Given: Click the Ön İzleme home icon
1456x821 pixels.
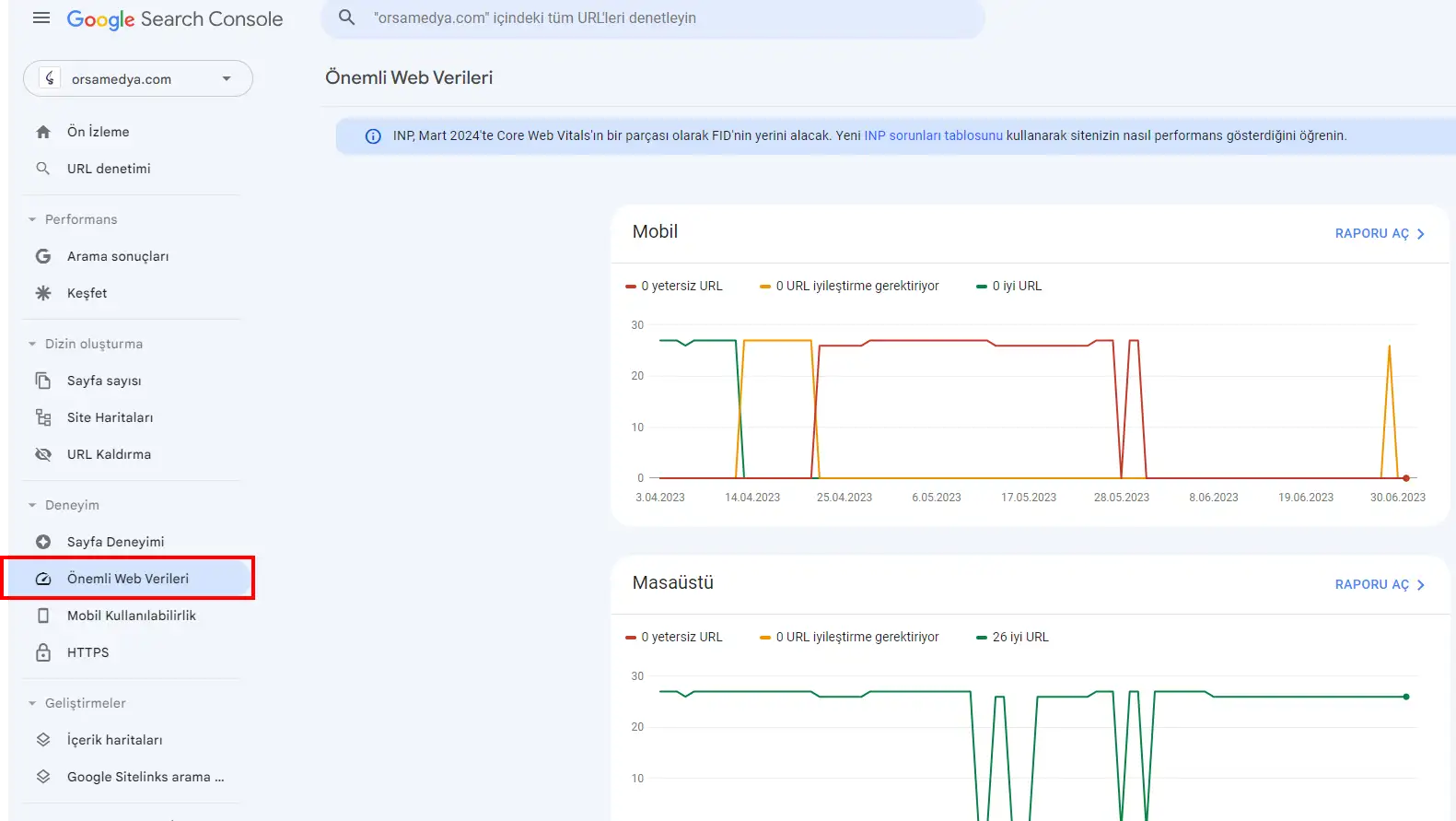Looking at the screenshot, I should pyautogui.click(x=43, y=132).
